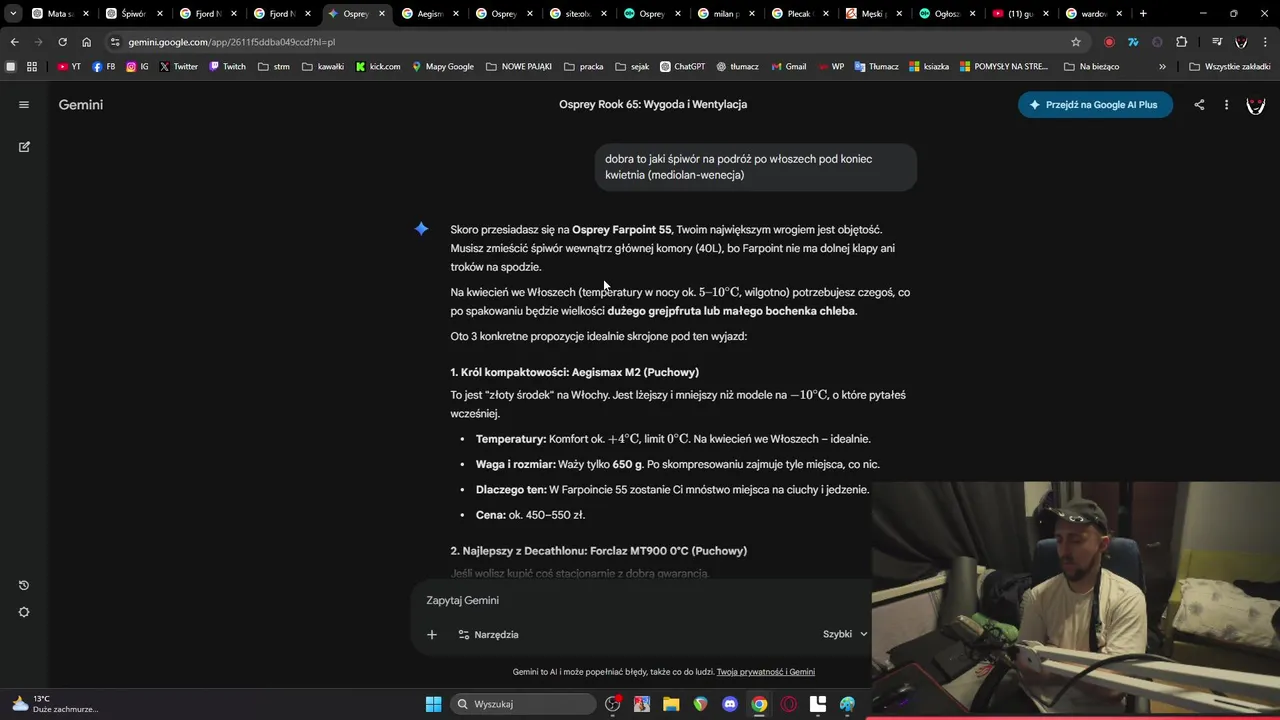1280x720 pixels.
Task: Open the NOWE PAJĄKI bookmarks folder
Action: (x=519, y=66)
